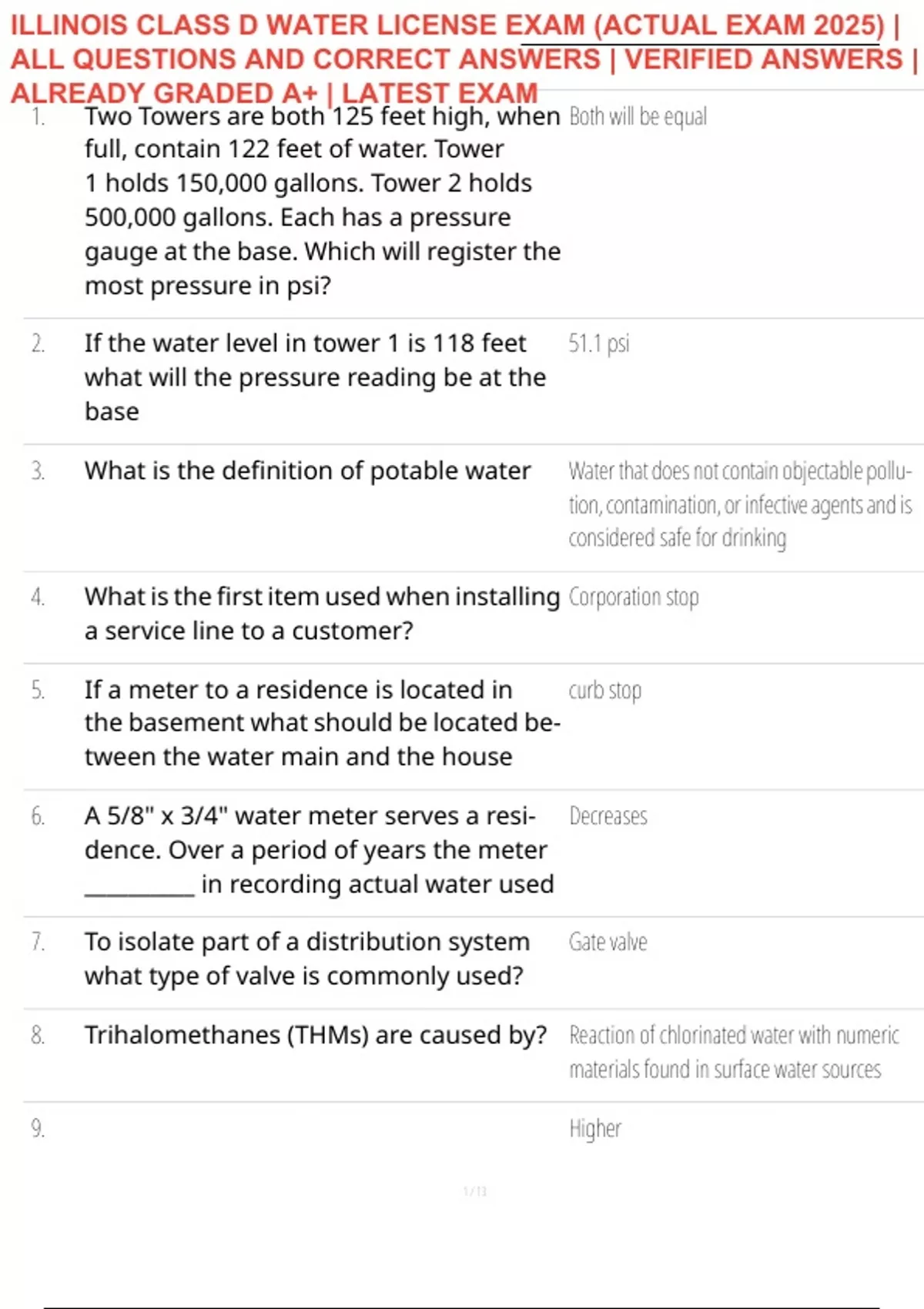Select question 1 about two towers
This screenshot has height=1309, width=924.
pyautogui.click(x=323, y=201)
